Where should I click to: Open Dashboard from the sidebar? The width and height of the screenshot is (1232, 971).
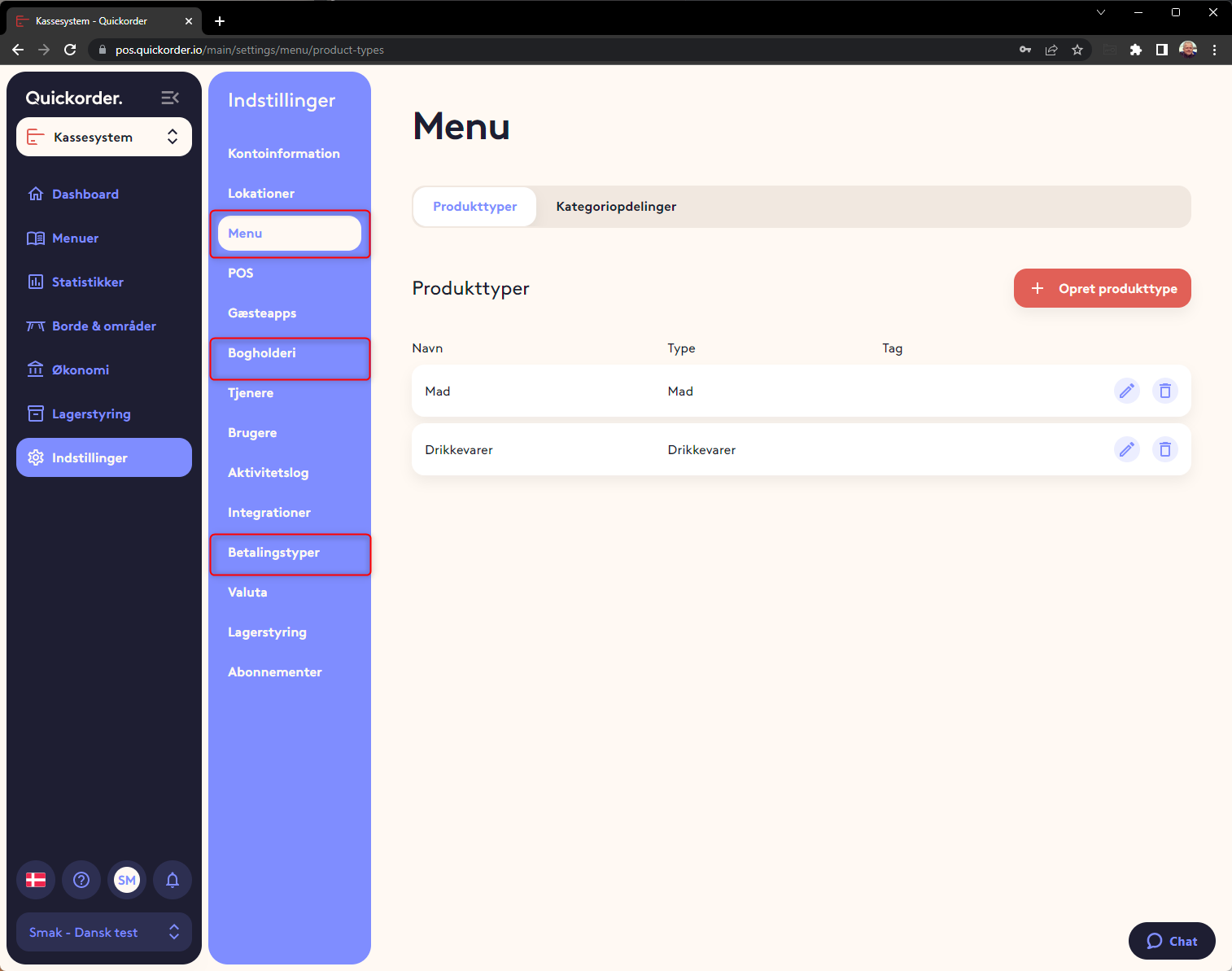click(84, 194)
